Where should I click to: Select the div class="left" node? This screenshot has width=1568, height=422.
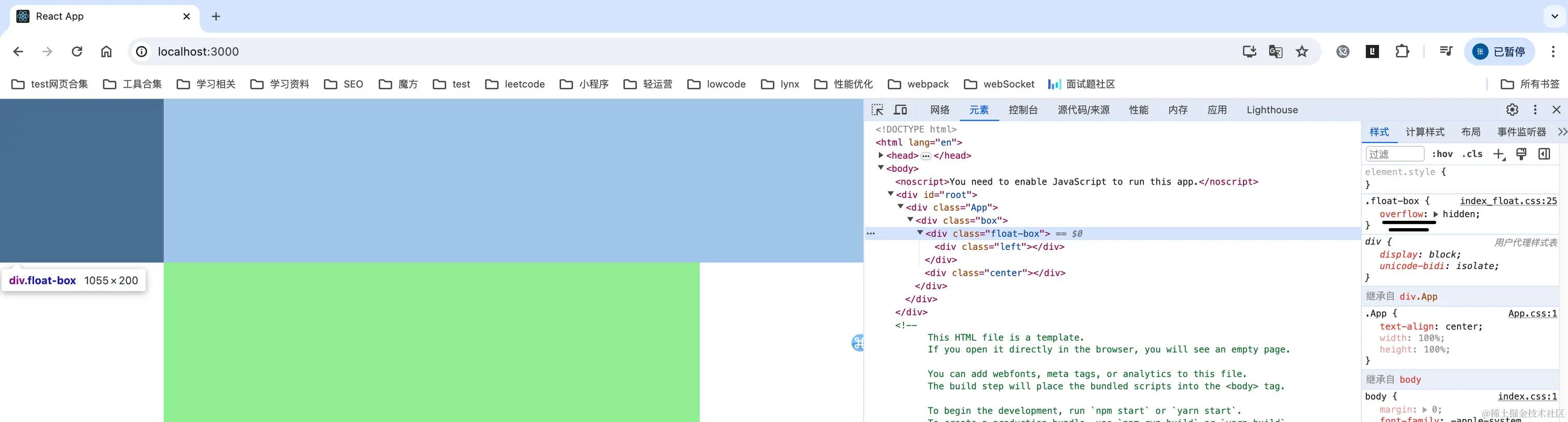point(999,247)
